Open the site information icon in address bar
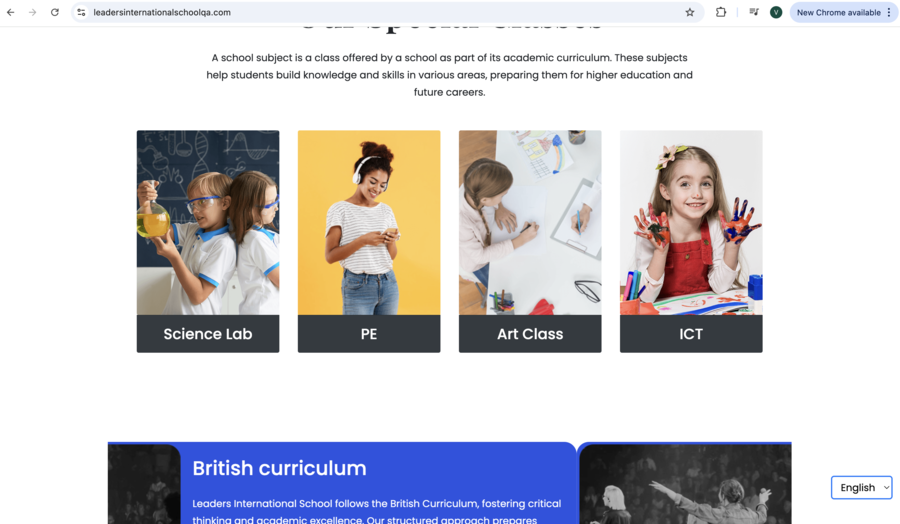 coord(82,12)
